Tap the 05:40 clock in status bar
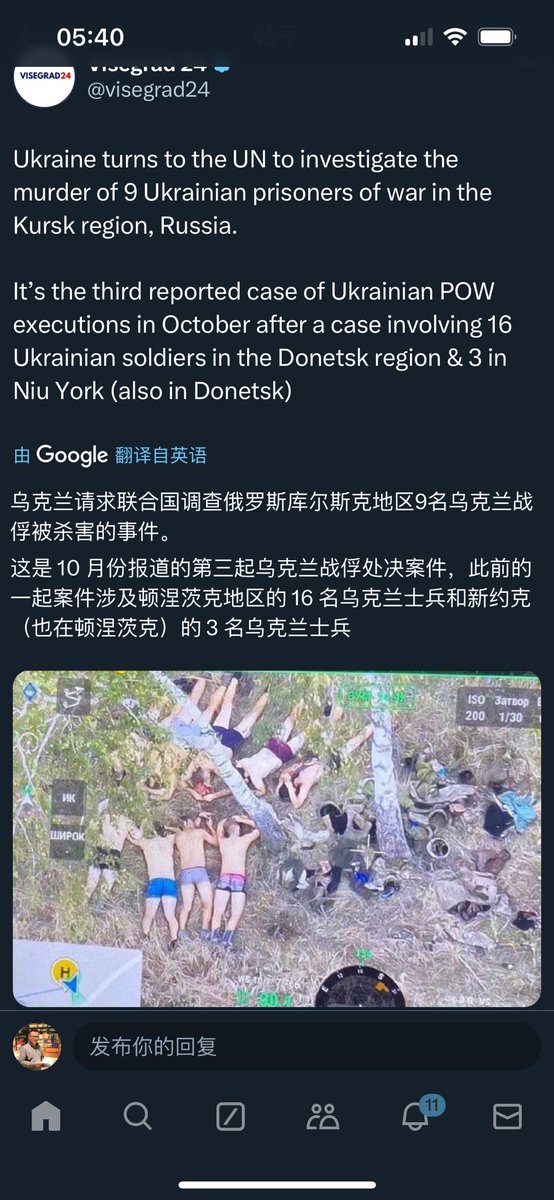 pos(90,38)
